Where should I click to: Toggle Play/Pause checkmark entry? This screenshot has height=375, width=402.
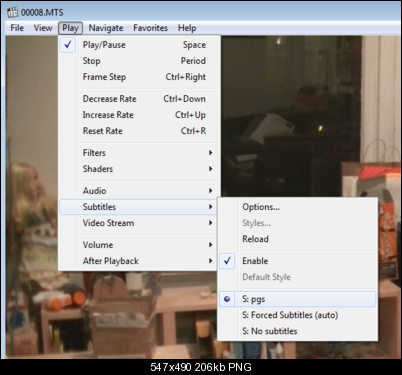pos(140,45)
